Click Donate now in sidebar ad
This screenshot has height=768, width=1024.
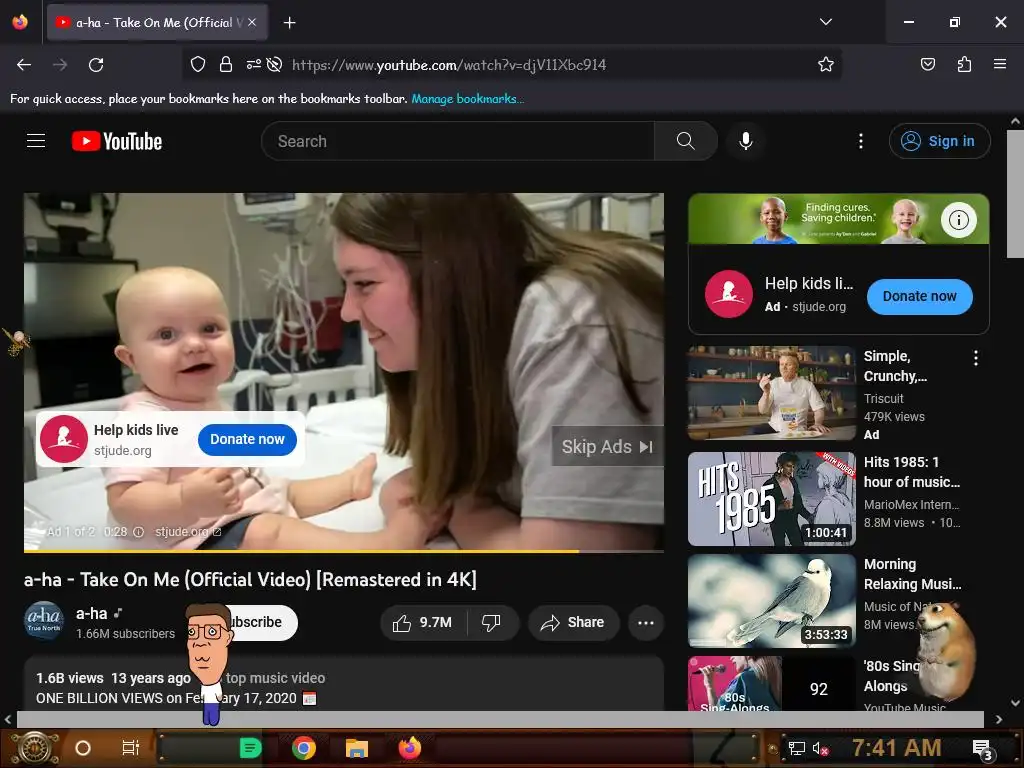click(x=920, y=296)
